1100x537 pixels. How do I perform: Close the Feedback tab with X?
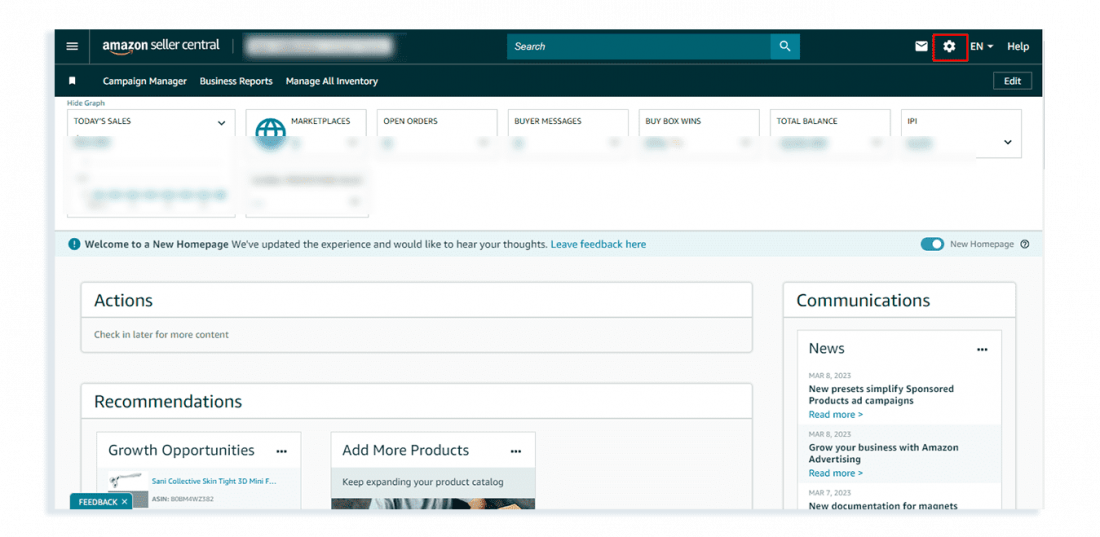tap(124, 502)
